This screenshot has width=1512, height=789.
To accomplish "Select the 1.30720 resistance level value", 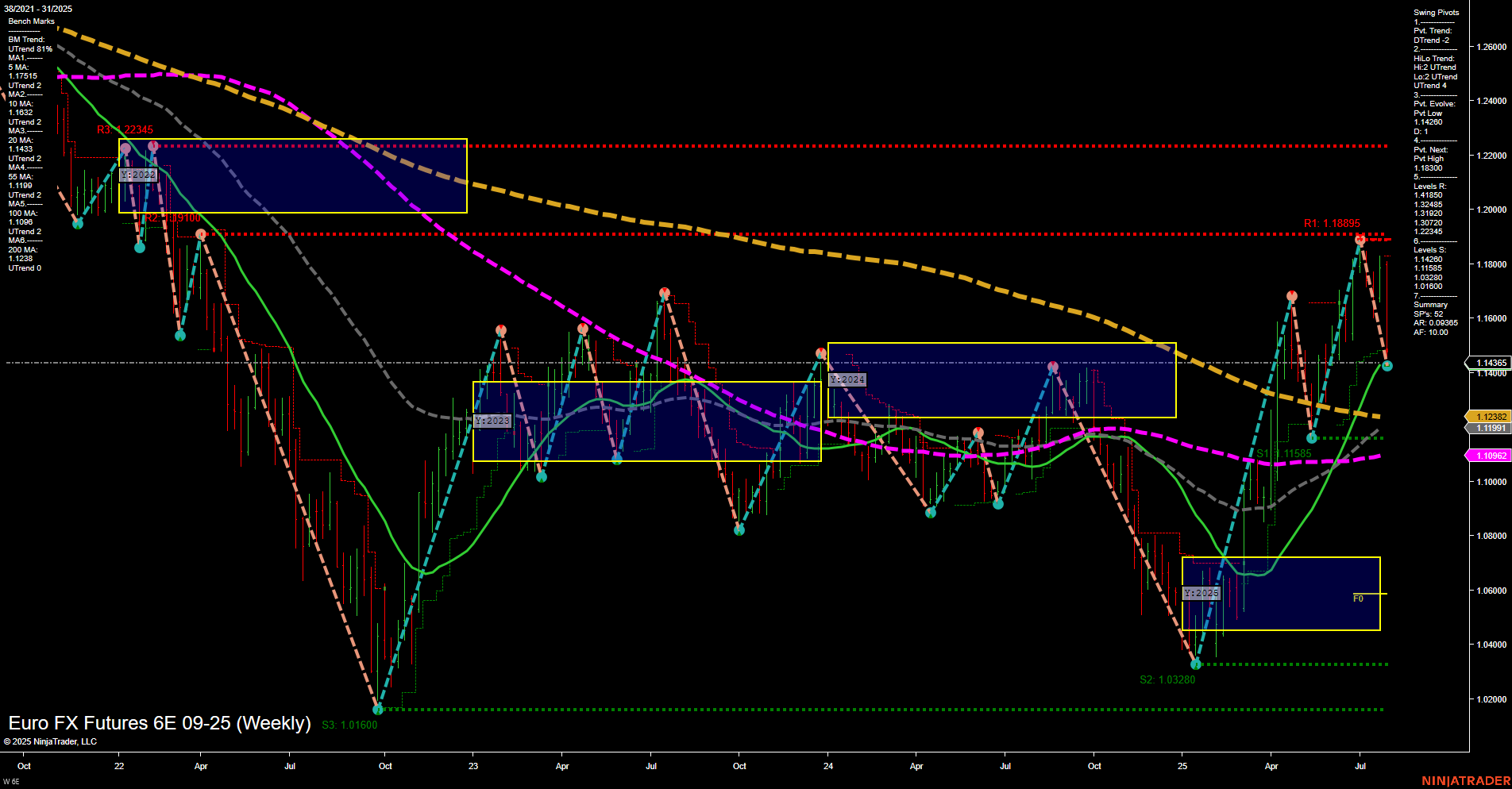I will (1428, 223).
